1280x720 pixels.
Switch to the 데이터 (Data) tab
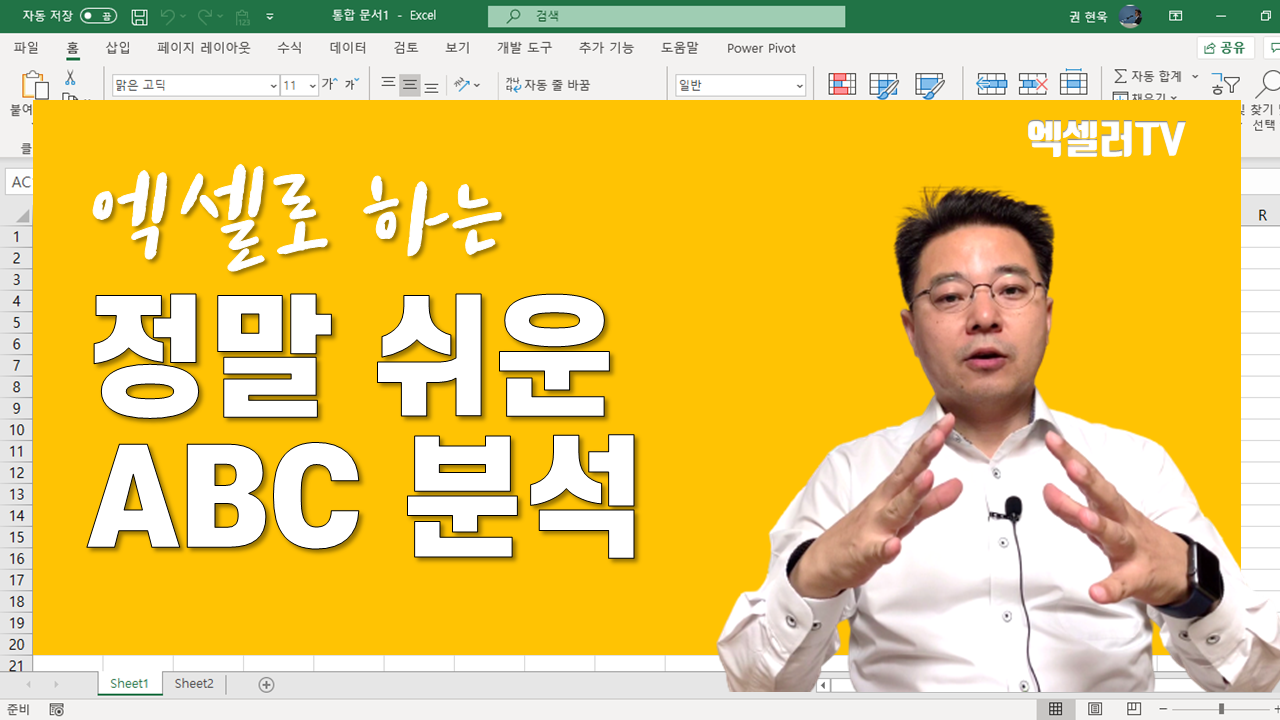[348, 48]
